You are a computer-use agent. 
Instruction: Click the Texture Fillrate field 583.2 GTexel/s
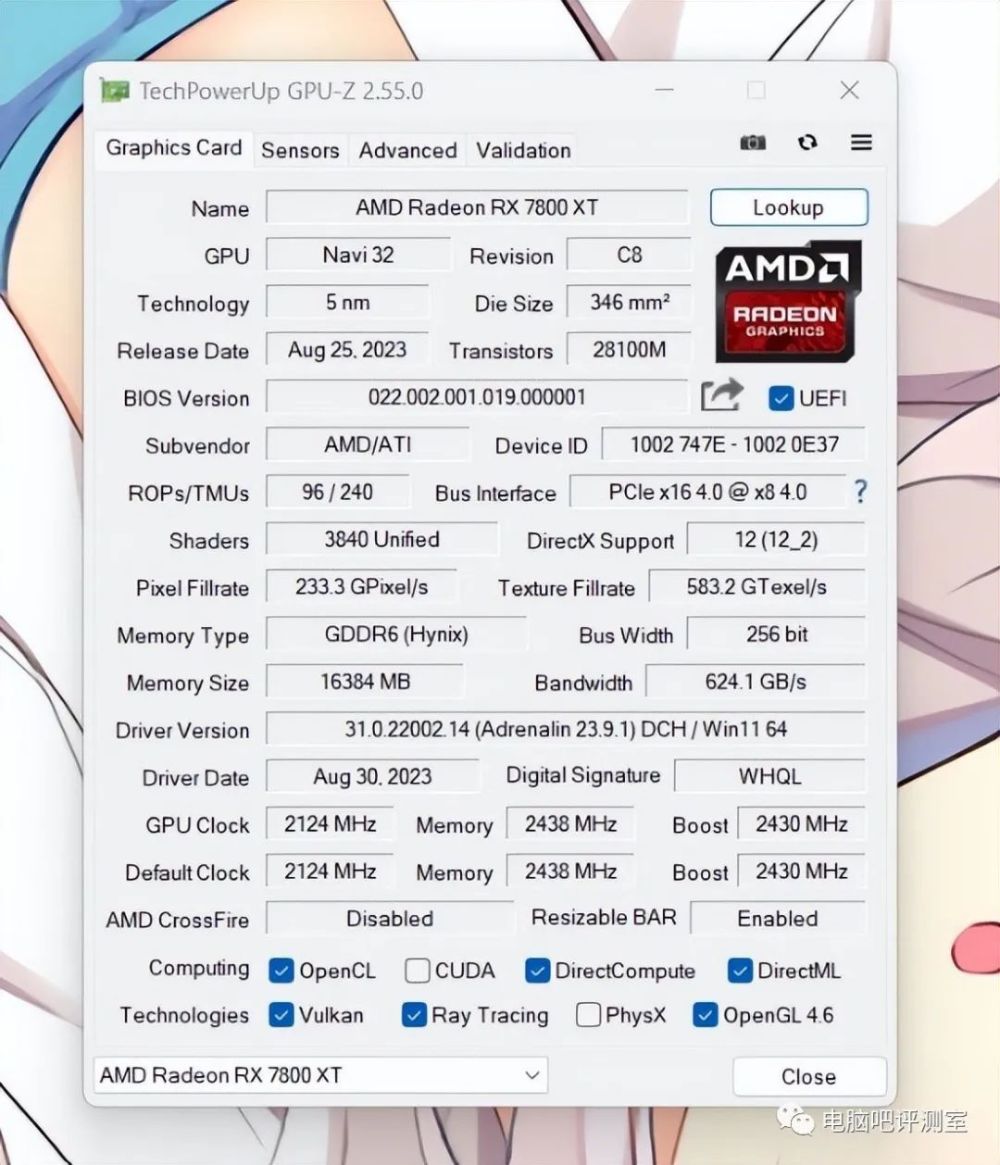point(757,587)
